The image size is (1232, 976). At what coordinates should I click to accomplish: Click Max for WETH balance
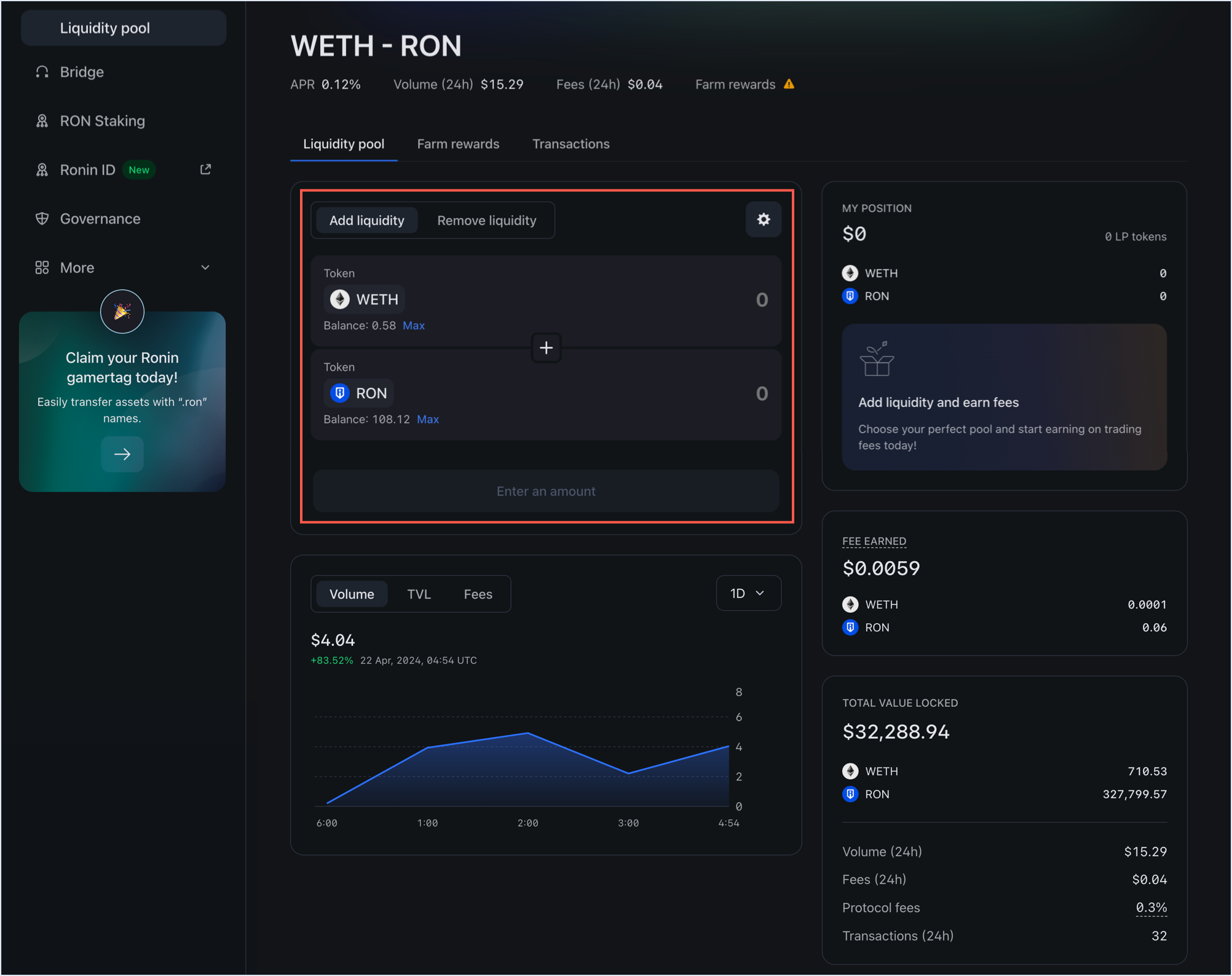414,326
